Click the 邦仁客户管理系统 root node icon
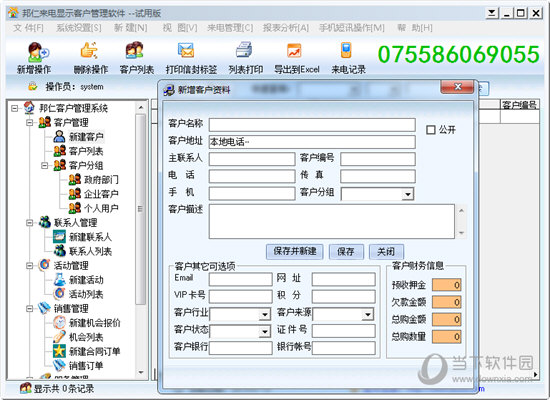Screen dimensions: 550x400 coord(29,108)
